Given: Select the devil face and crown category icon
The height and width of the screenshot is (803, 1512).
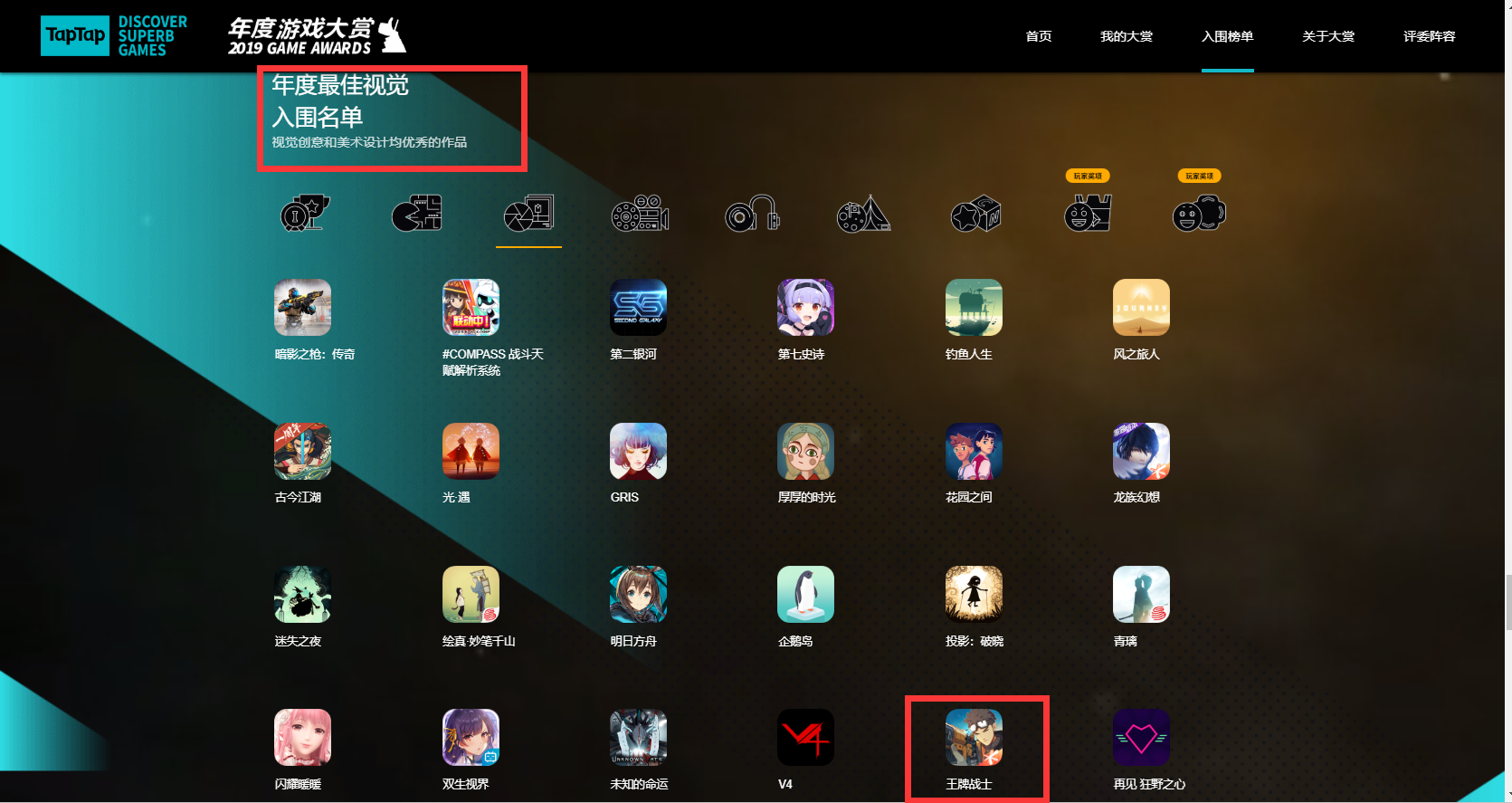Looking at the screenshot, I should 1088,214.
